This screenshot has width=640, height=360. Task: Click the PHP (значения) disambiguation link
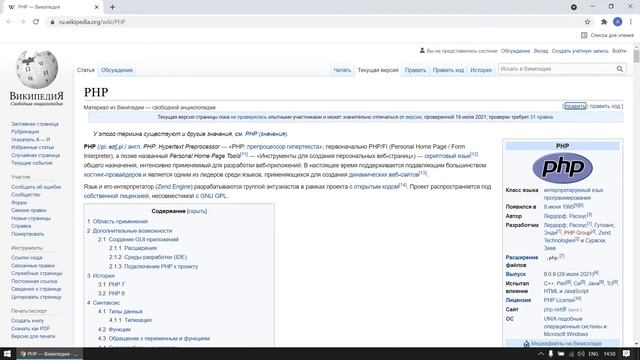click(x=266, y=134)
